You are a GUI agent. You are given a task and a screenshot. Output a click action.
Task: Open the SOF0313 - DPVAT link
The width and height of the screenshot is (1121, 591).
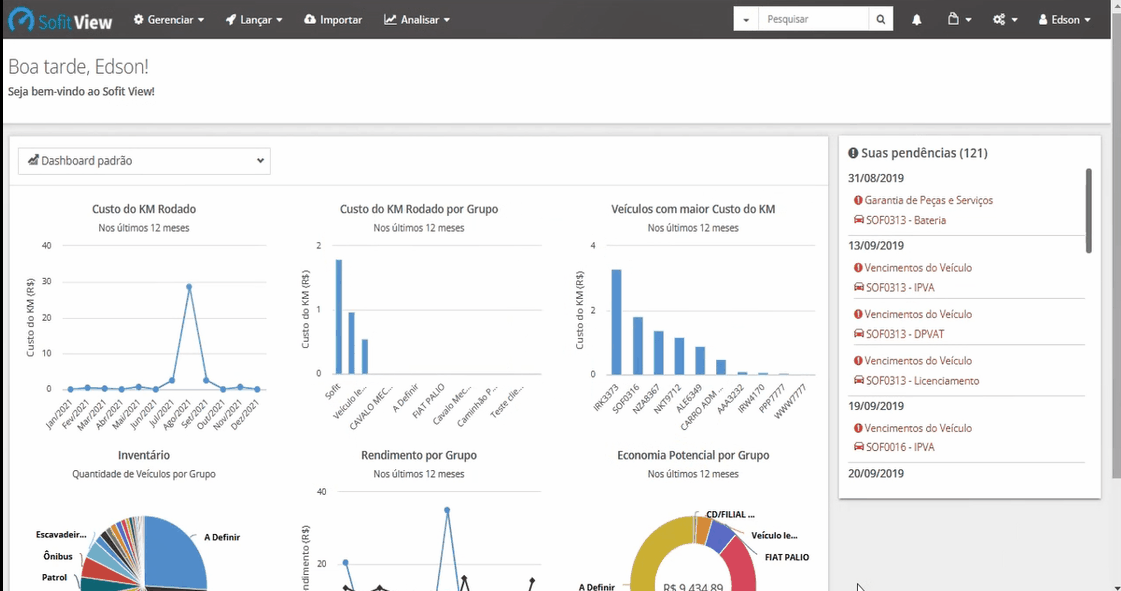(x=905, y=334)
